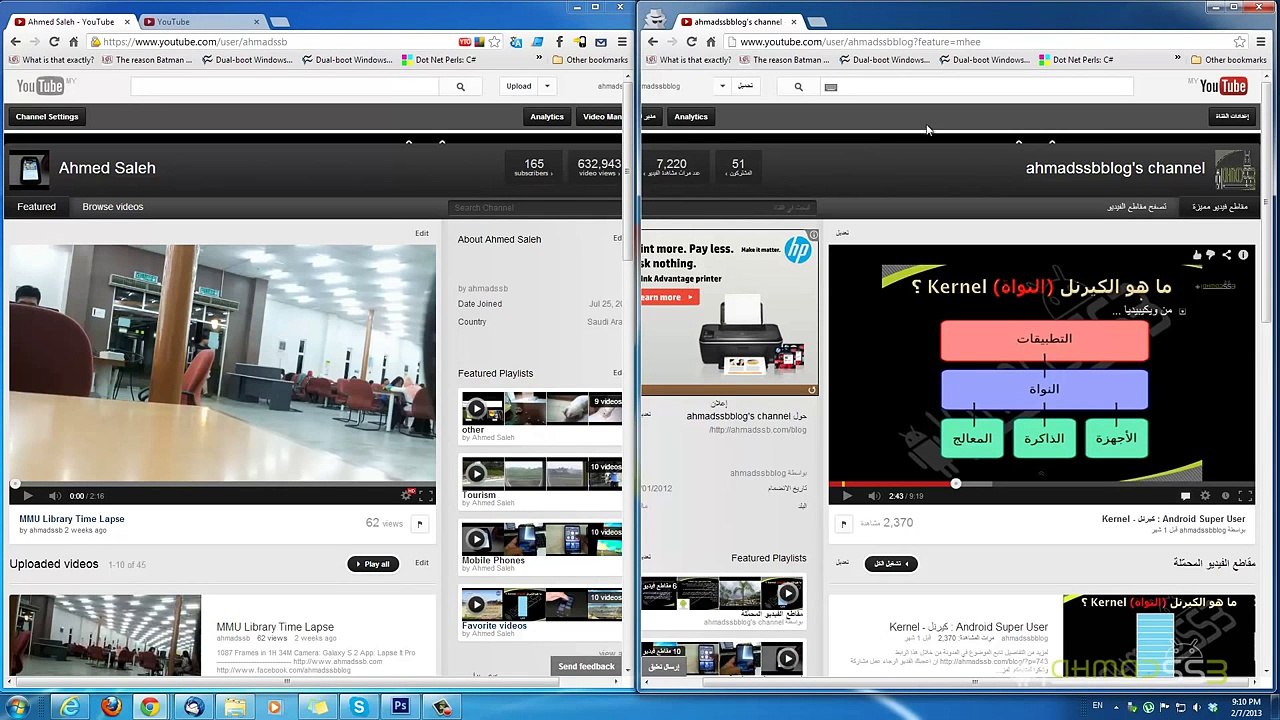Select ahmadssbblog's channel tab in right window

point(737,21)
